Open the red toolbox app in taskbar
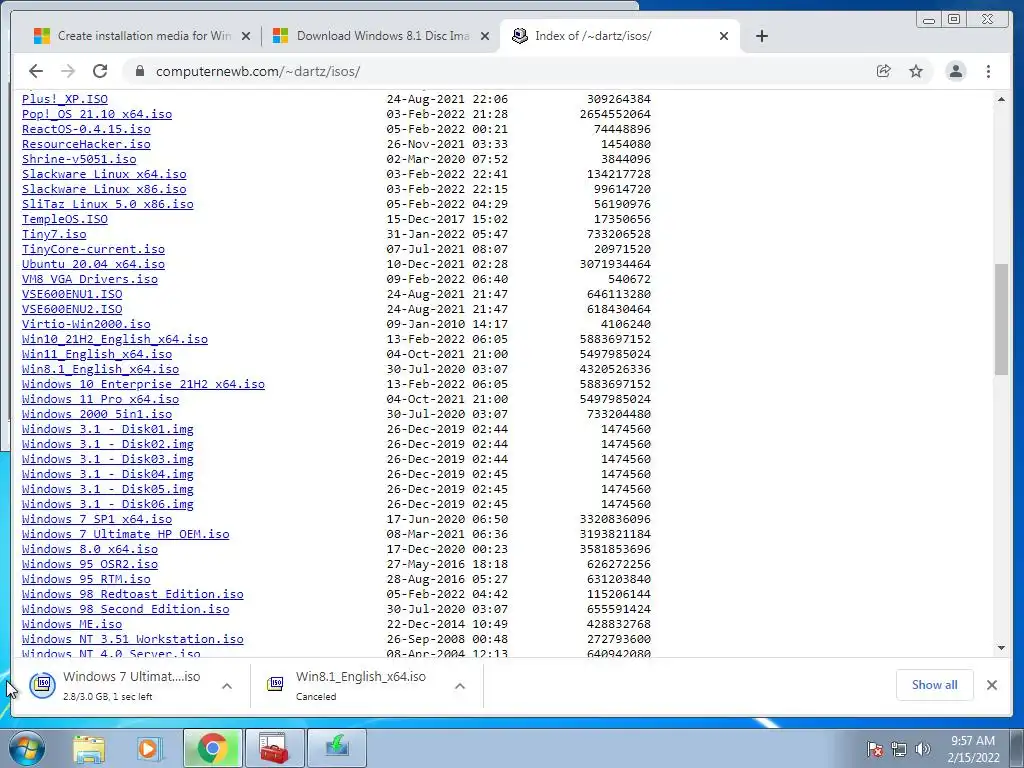The width and height of the screenshot is (1024, 768). click(x=274, y=748)
